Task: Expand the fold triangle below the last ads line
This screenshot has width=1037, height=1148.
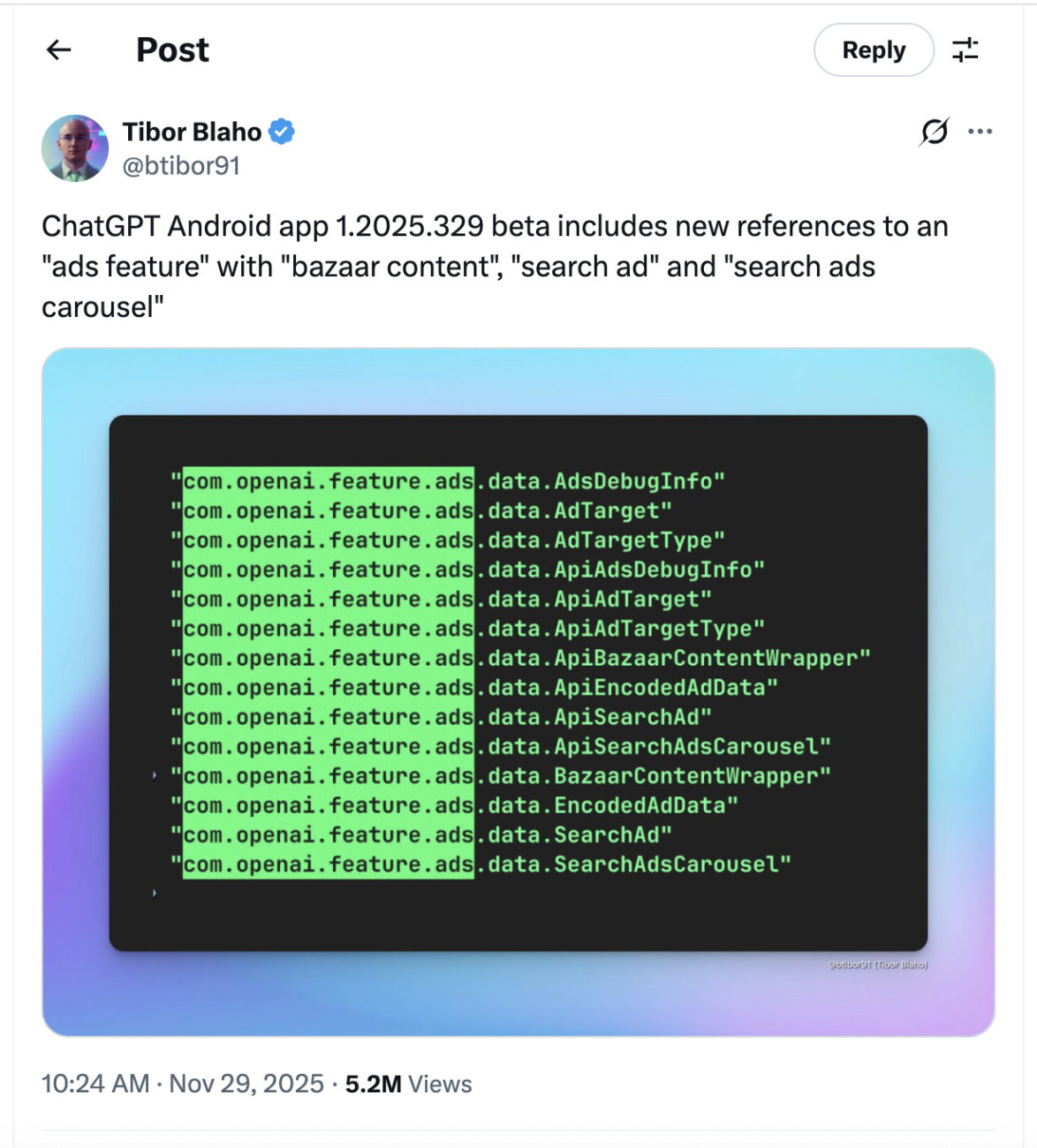Action: (154, 893)
